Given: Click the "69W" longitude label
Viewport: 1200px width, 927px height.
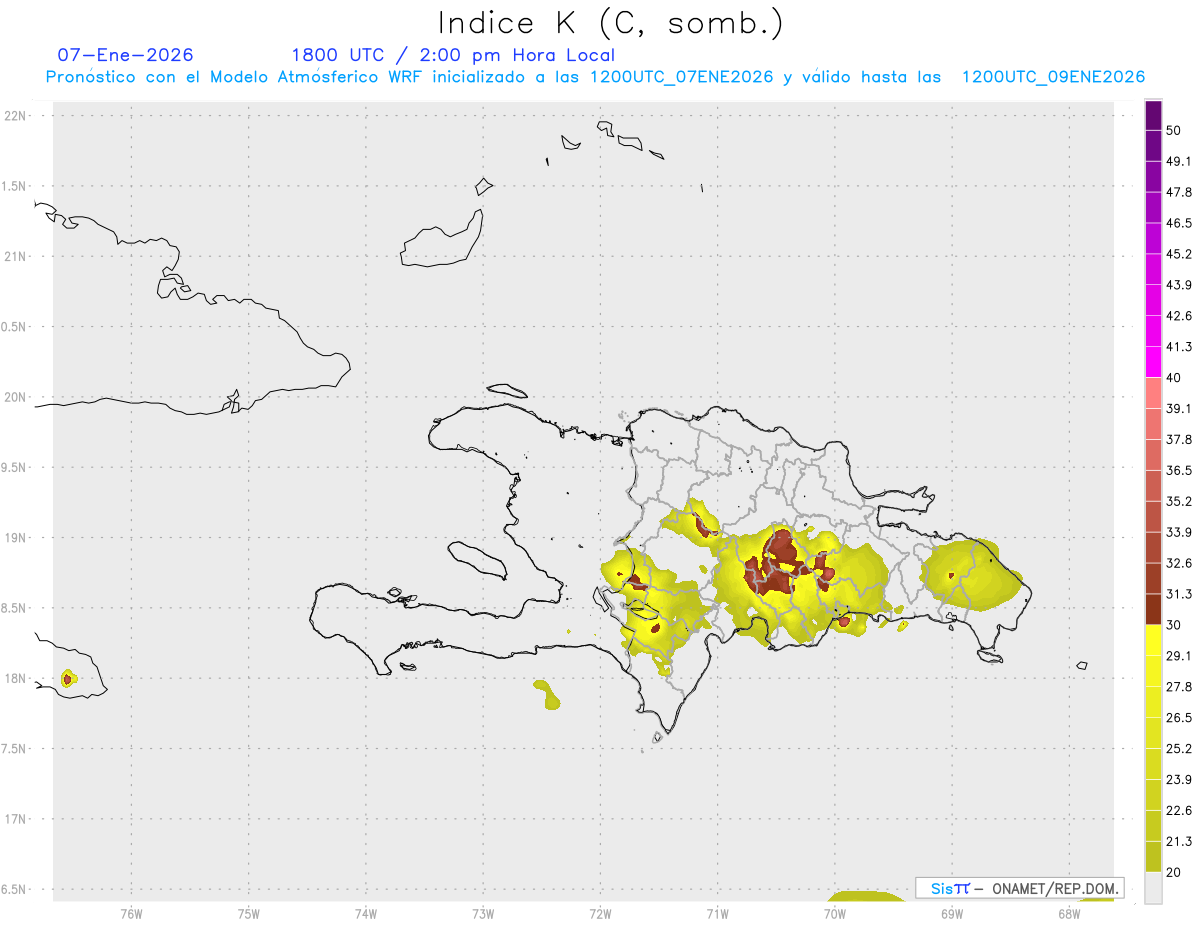Looking at the screenshot, I should tap(952, 912).
